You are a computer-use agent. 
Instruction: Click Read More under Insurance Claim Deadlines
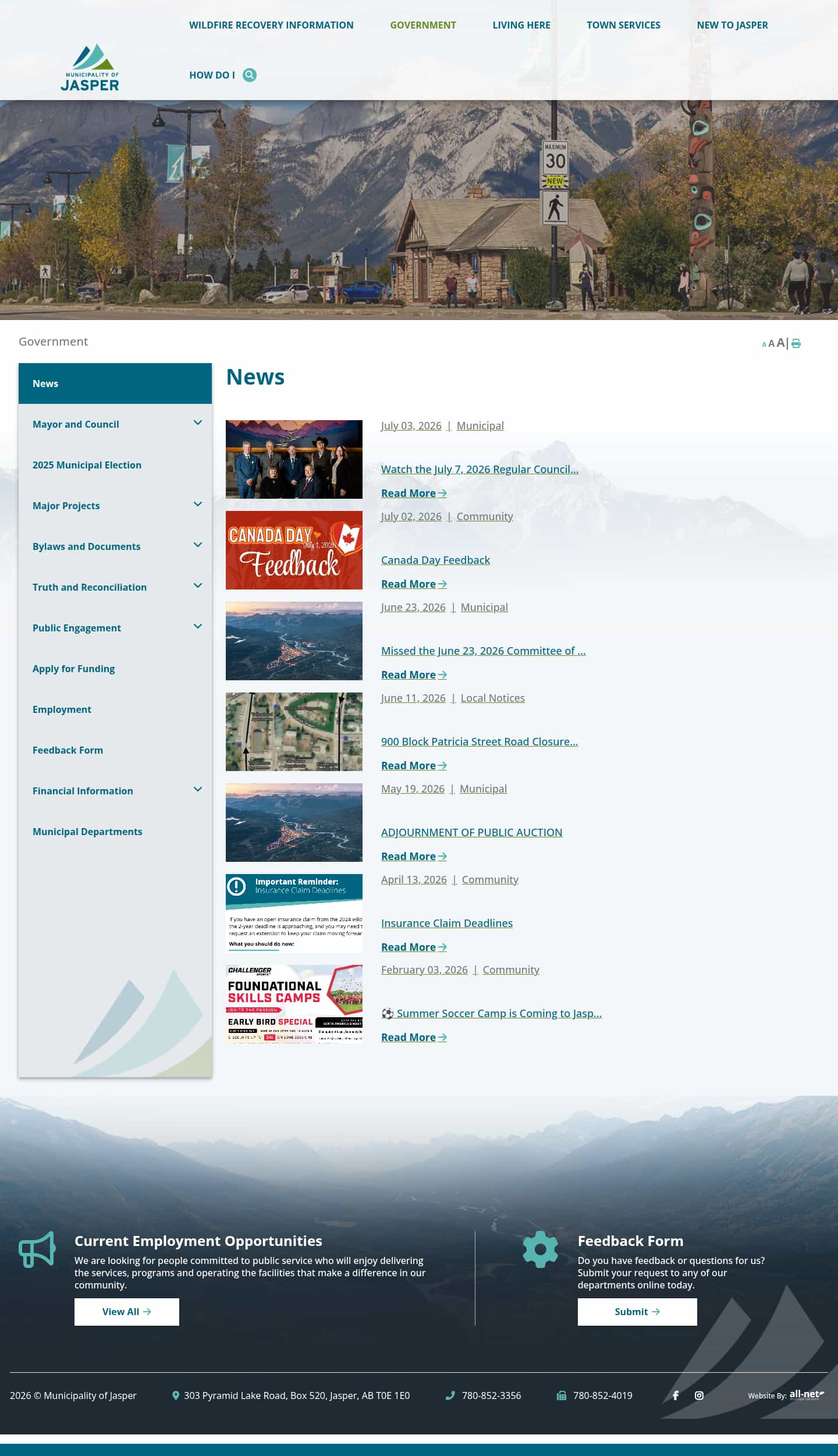tap(414, 947)
